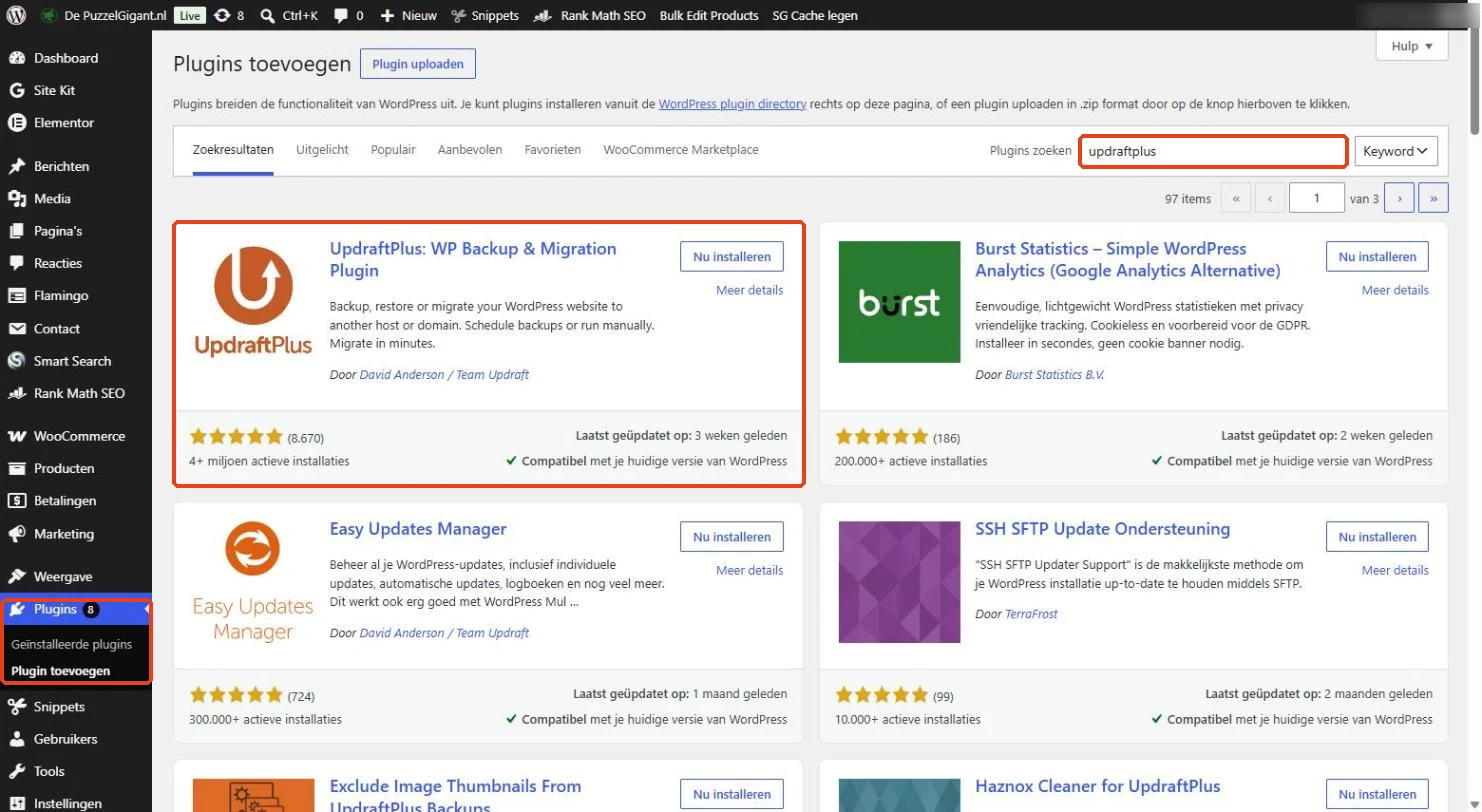Jump to last results page arrow
1482x812 pixels.
(1433, 198)
